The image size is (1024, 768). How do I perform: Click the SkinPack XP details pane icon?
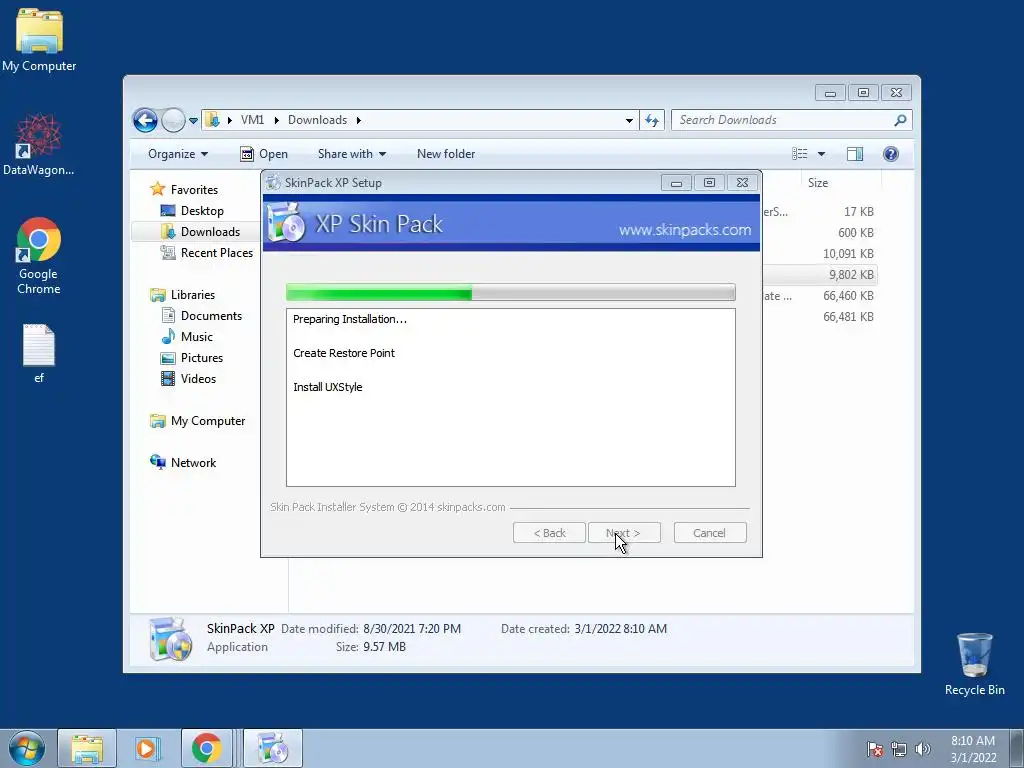coord(170,639)
